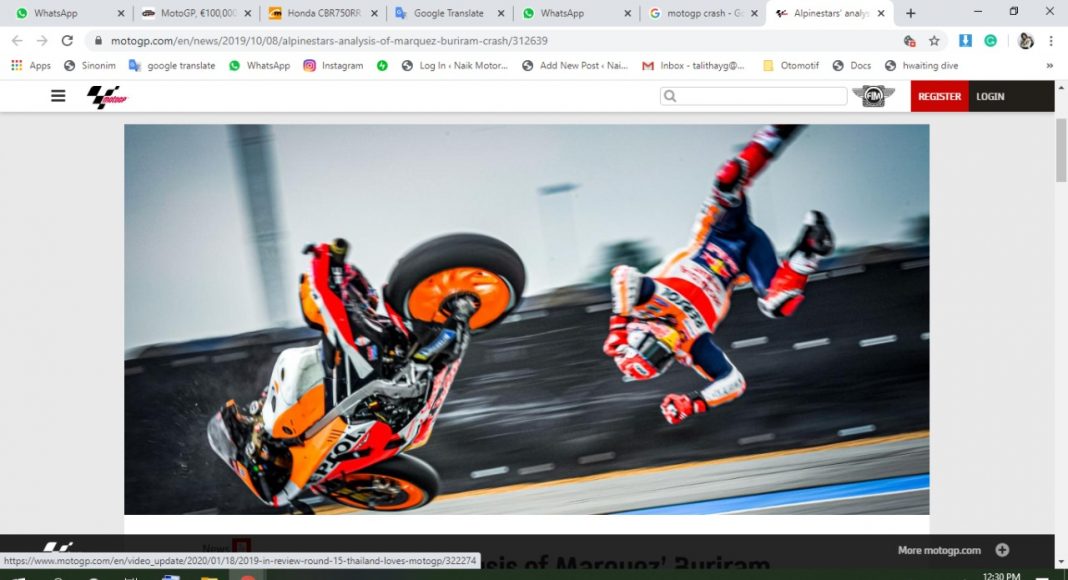Click the FIM logo icon
Image resolution: width=1068 pixels, height=580 pixels.
[x=873, y=96]
